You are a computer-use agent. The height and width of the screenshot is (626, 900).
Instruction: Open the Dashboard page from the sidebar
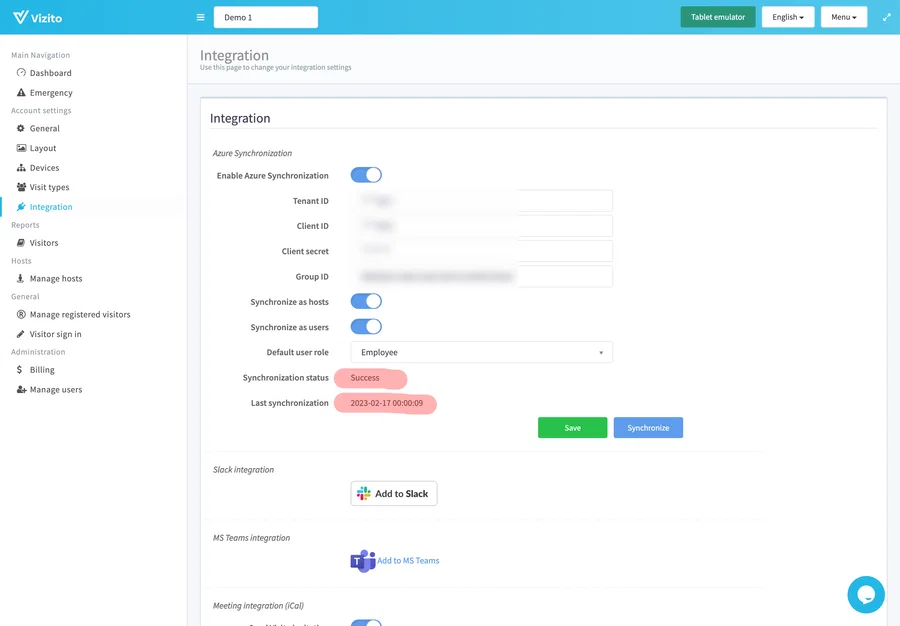(51, 72)
